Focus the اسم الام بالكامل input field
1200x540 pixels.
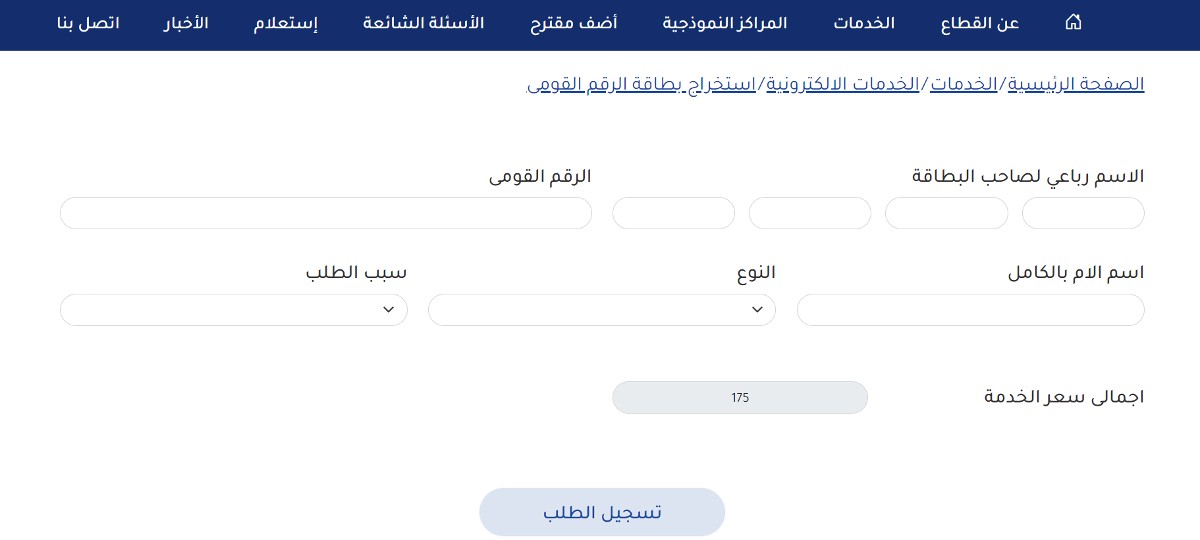pos(970,310)
